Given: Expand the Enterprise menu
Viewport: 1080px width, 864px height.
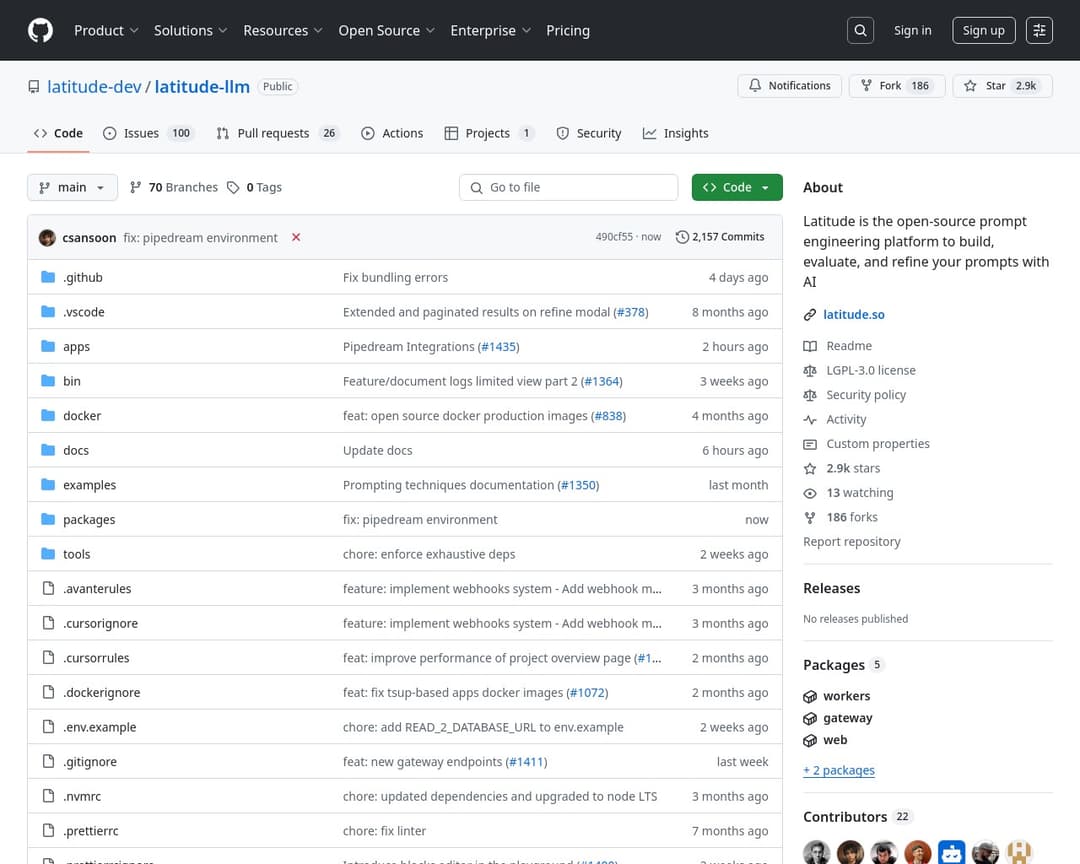Looking at the screenshot, I should 490,30.
